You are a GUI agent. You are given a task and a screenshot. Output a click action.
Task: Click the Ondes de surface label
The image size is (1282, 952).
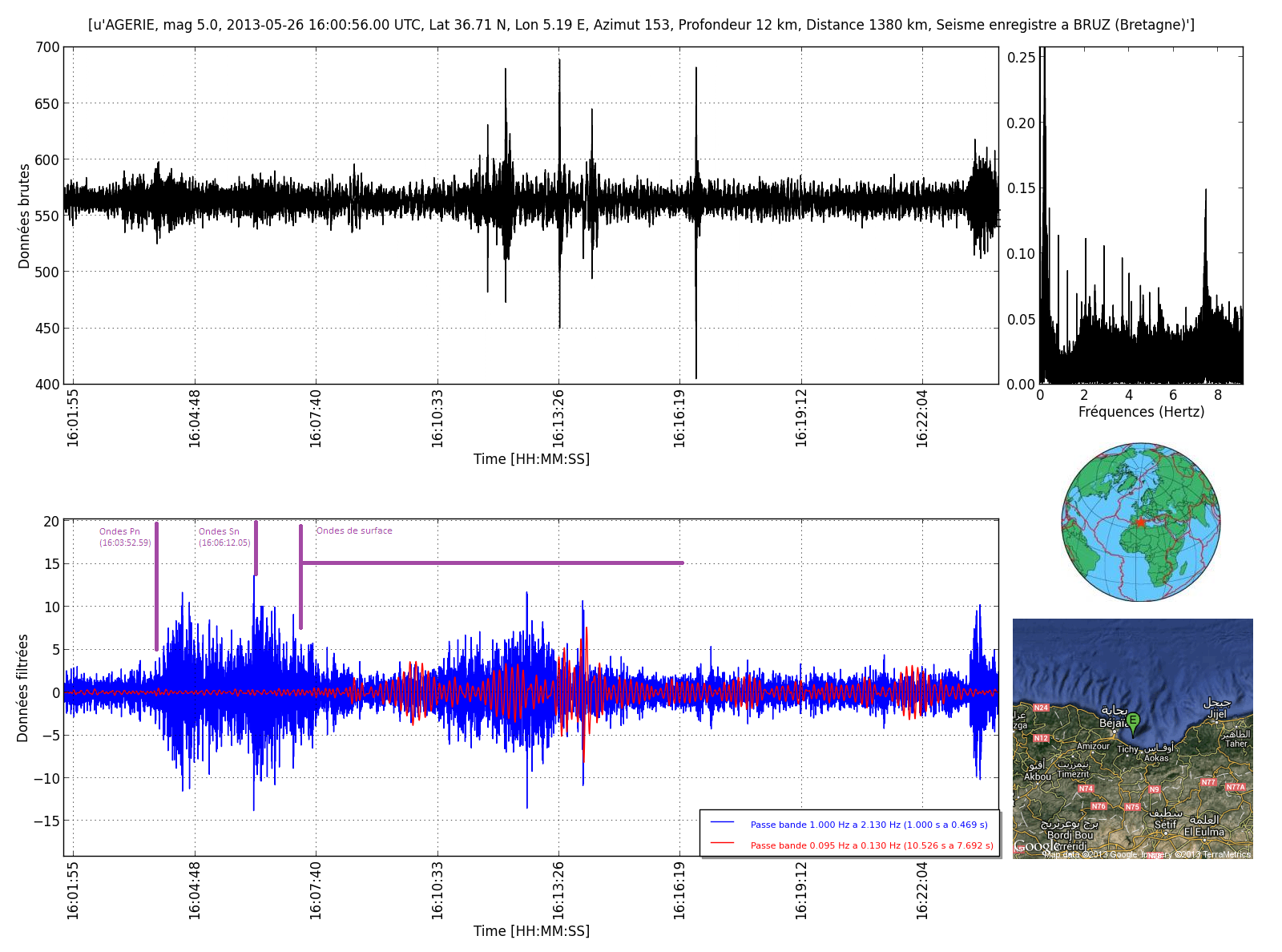[x=354, y=530]
